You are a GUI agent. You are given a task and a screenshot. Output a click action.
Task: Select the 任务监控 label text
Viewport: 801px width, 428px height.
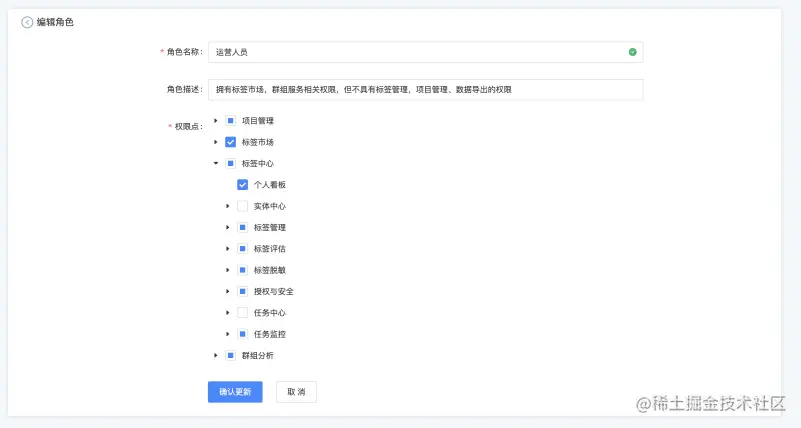270,334
